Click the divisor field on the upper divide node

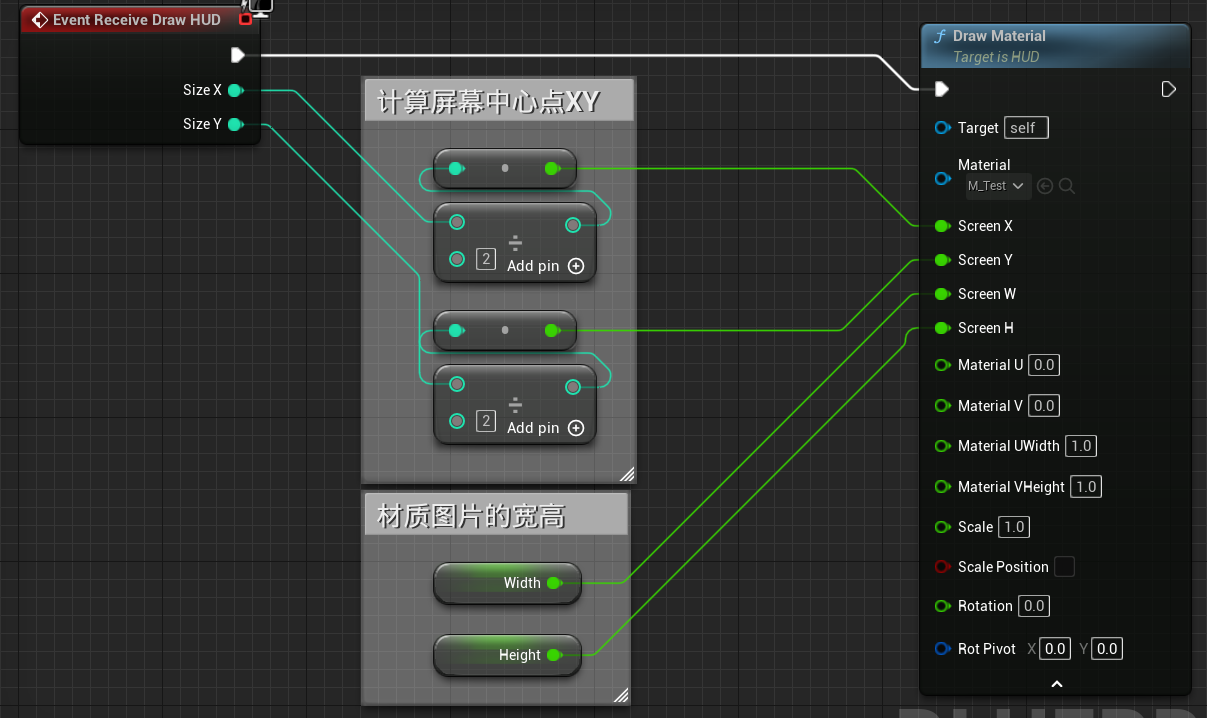486,260
